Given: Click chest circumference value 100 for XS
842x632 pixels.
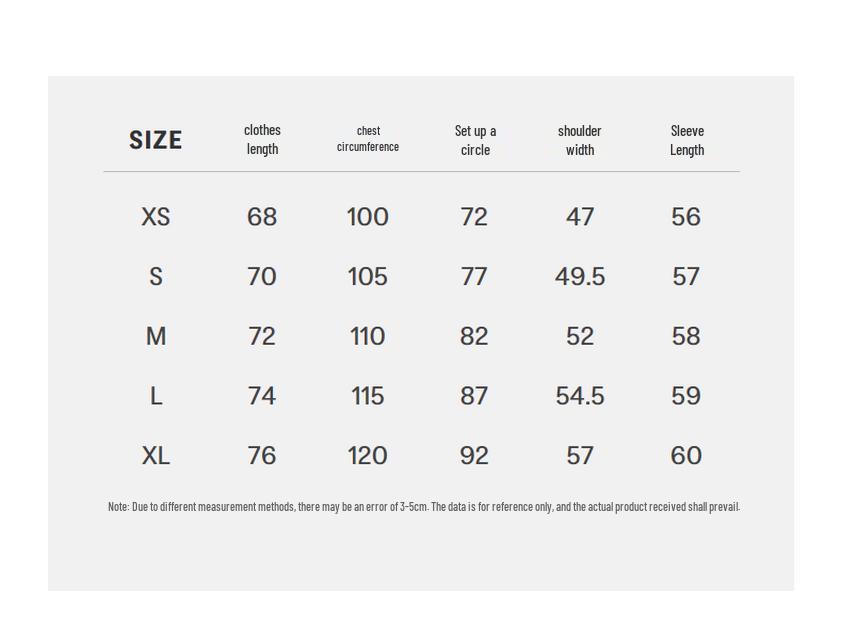Looking at the screenshot, I should point(367,217).
